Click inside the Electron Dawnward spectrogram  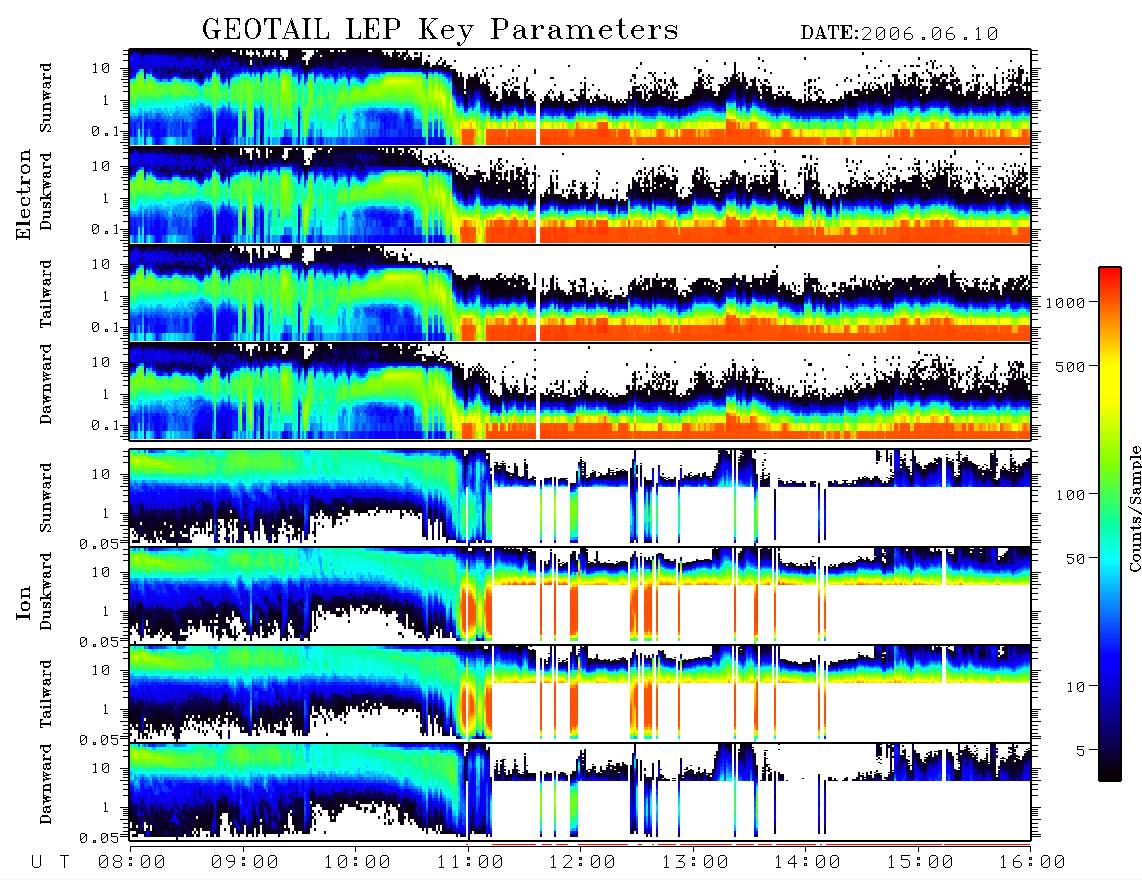click(580, 391)
